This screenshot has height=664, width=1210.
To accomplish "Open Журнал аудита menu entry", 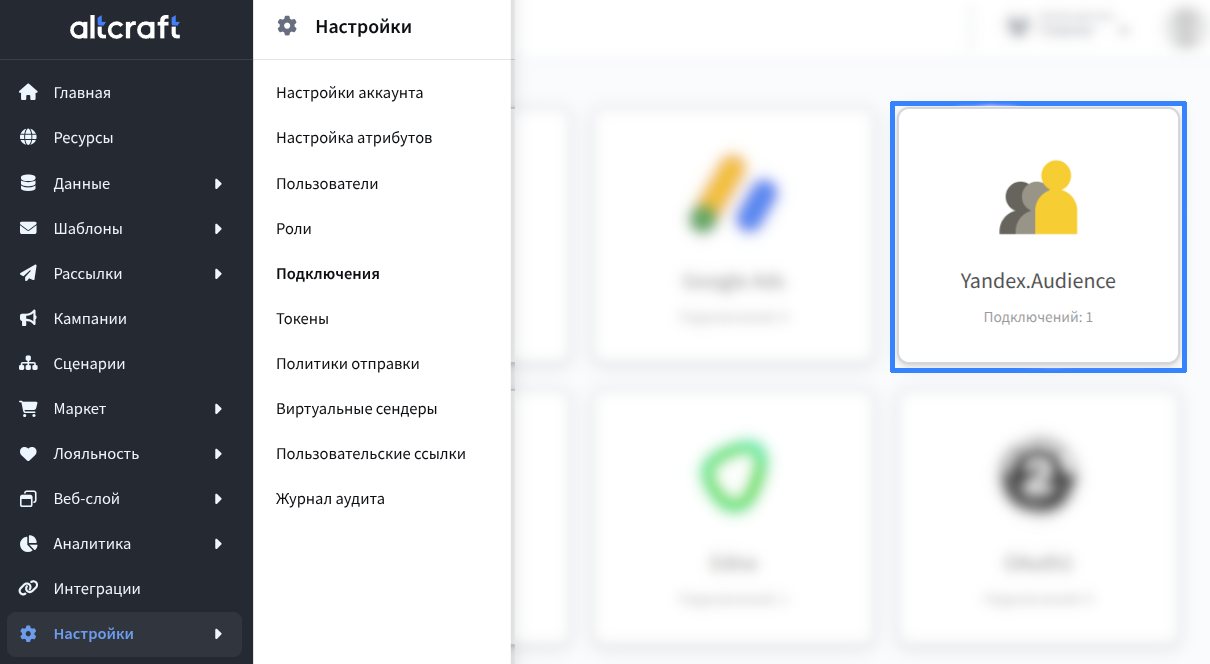I will pyautogui.click(x=330, y=499).
